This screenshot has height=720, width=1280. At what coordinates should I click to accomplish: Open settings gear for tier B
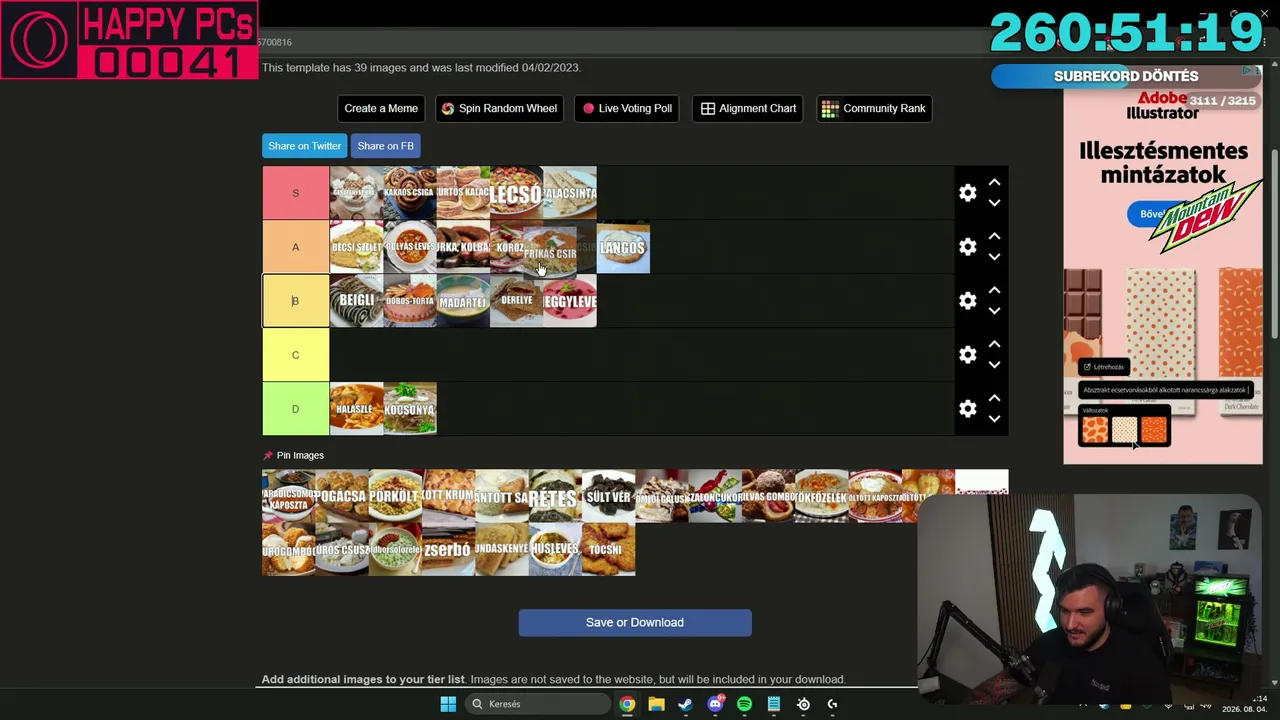point(967,301)
